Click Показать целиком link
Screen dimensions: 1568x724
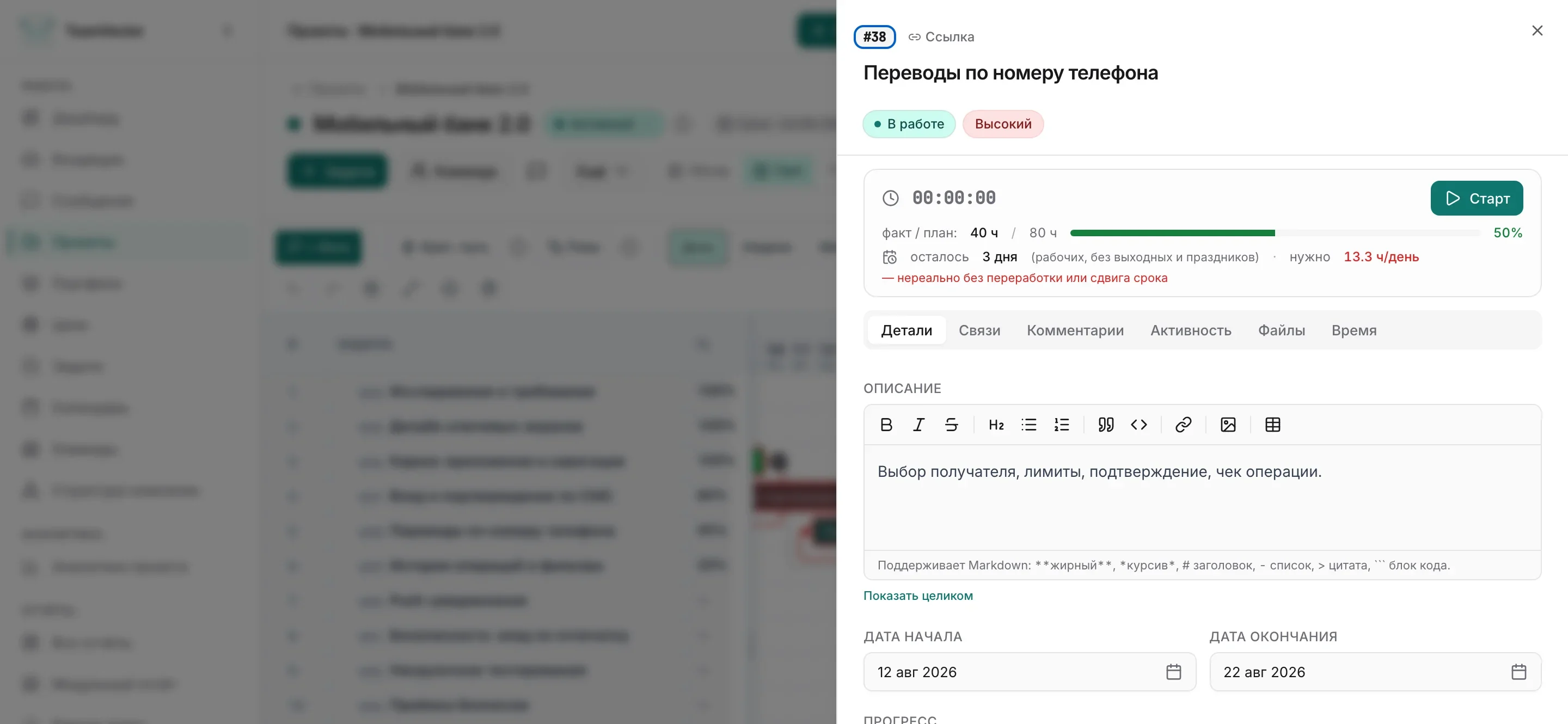[918, 596]
